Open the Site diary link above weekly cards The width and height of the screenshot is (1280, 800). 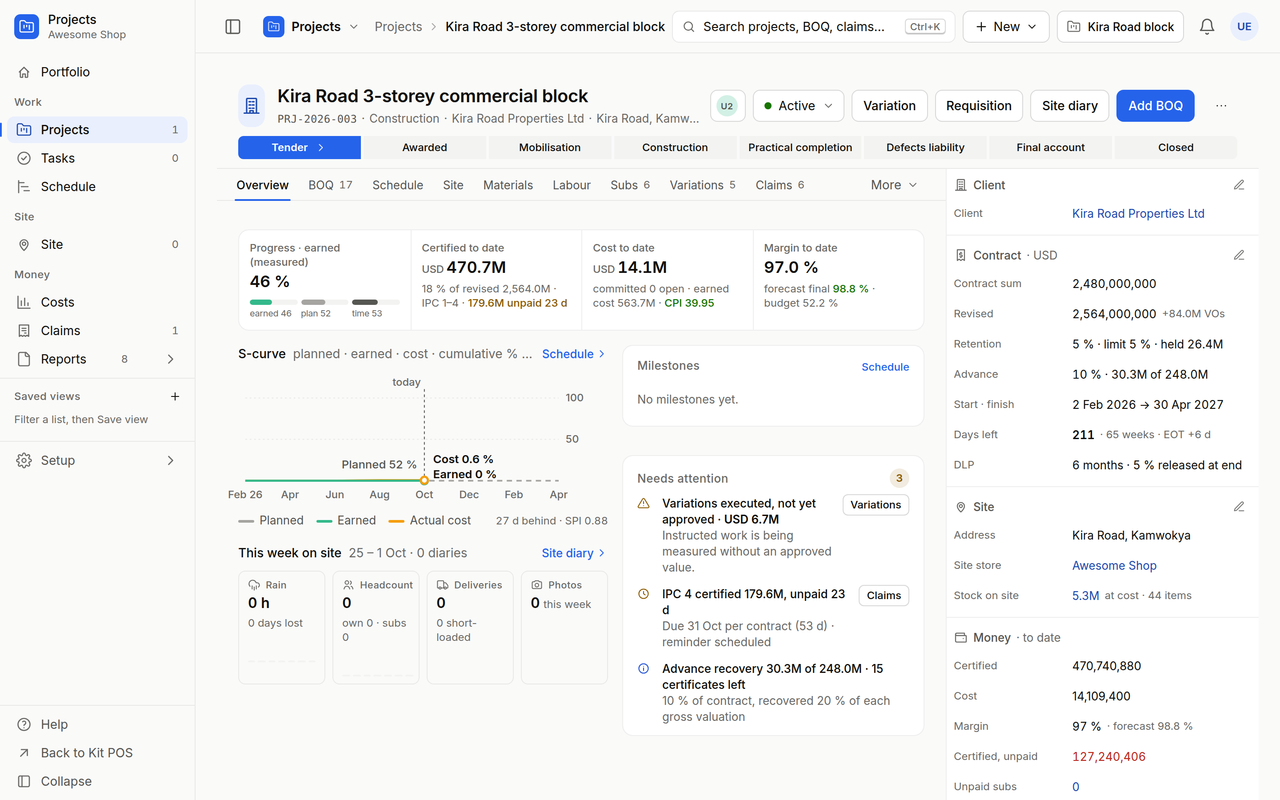573,553
